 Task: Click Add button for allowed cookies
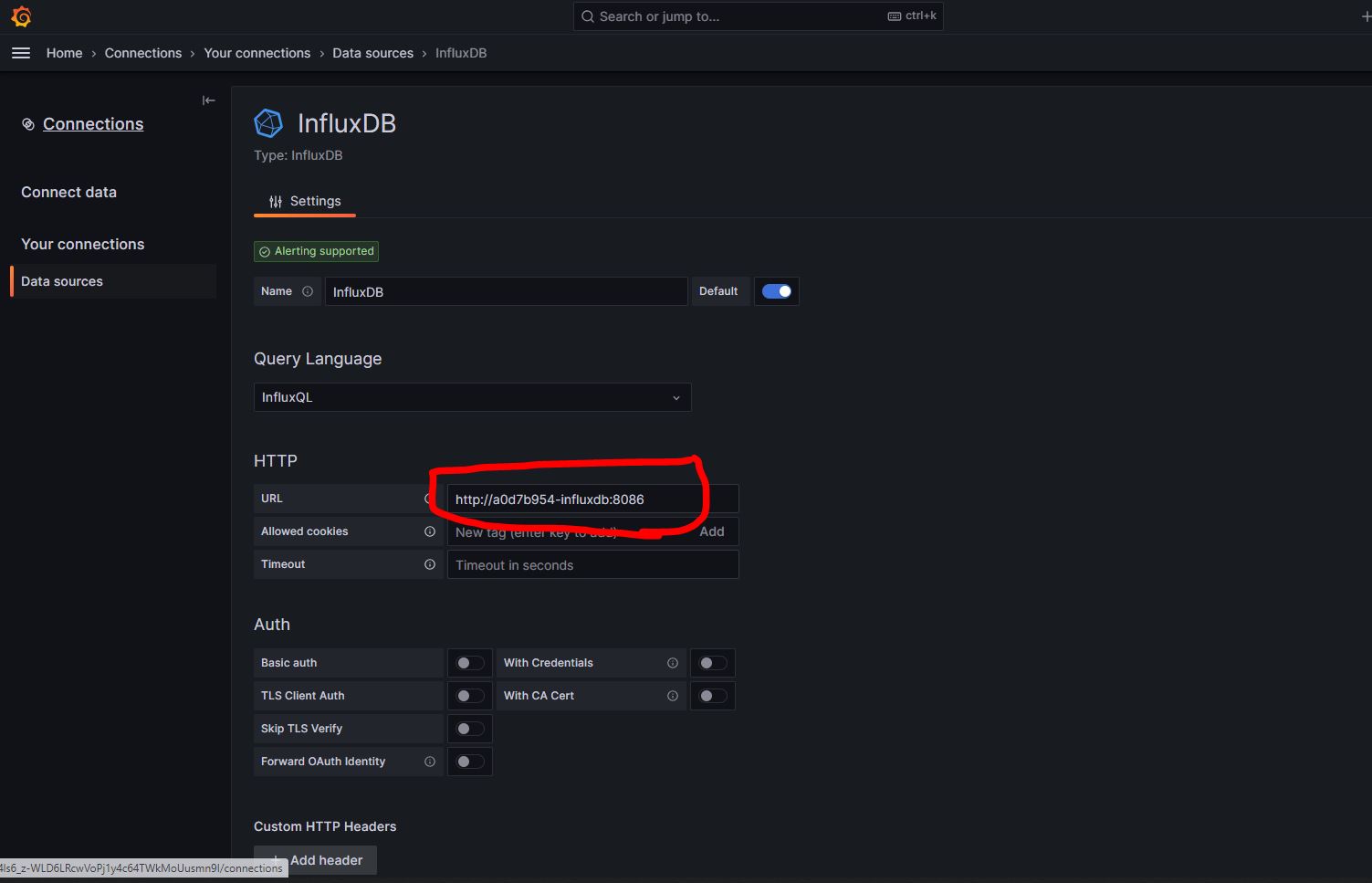point(712,531)
